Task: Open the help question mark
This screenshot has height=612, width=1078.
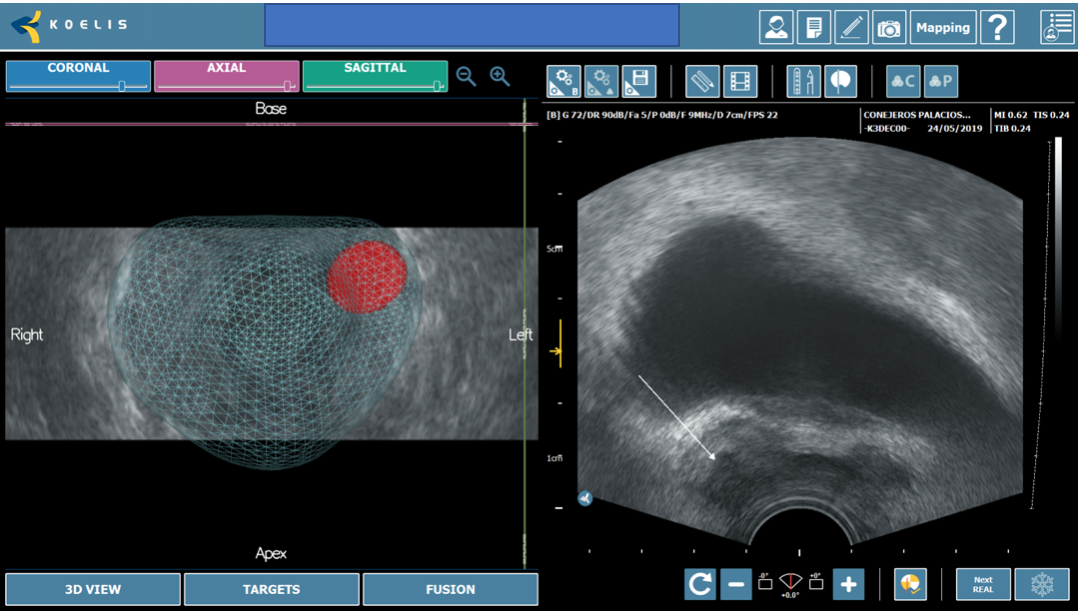Action: 997,27
